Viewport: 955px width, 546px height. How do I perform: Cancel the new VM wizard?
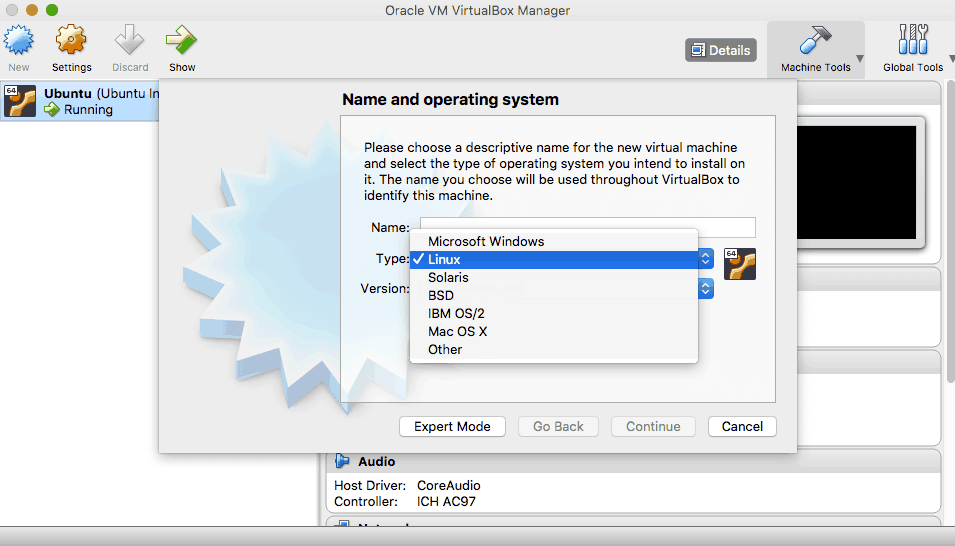[x=742, y=427]
